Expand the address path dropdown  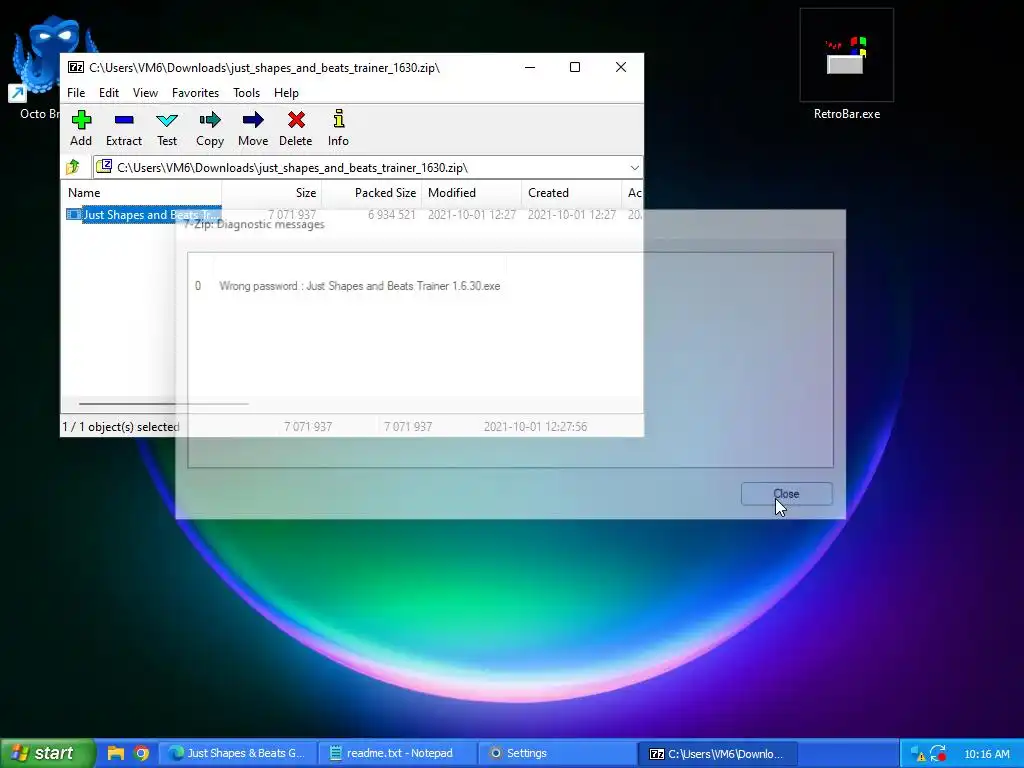634,168
